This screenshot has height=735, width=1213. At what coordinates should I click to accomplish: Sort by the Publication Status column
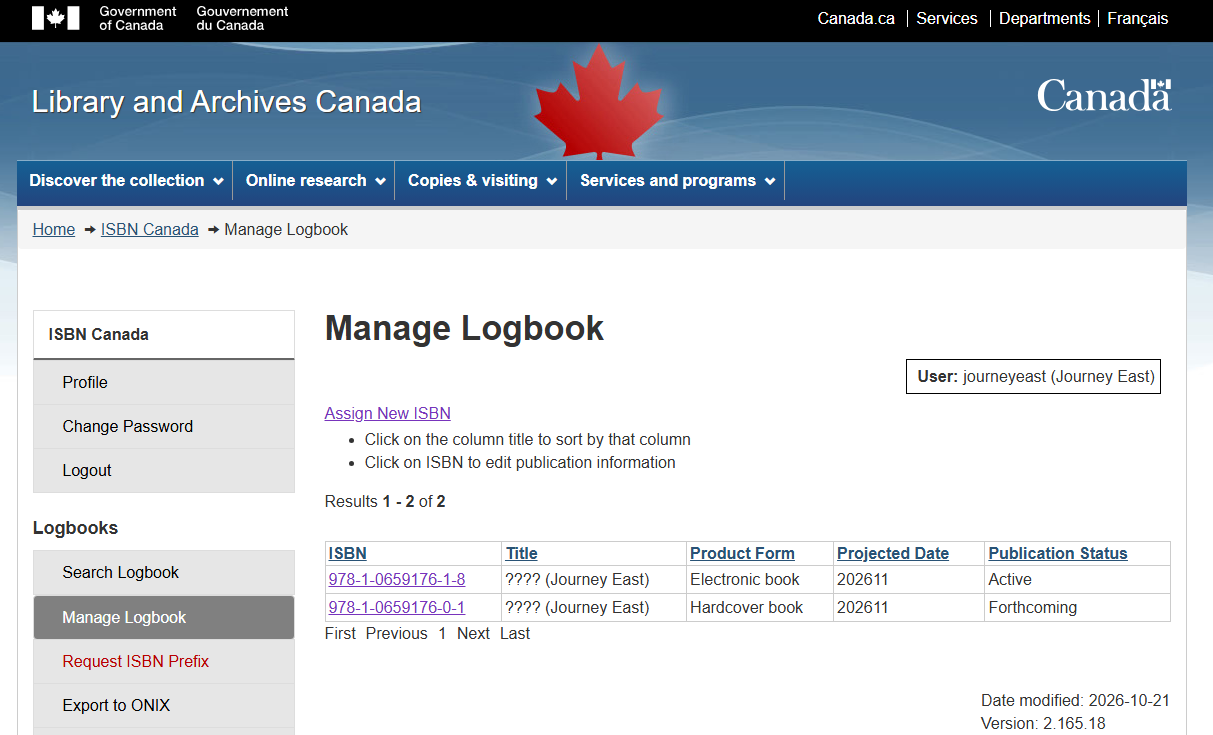point(1058,553)
